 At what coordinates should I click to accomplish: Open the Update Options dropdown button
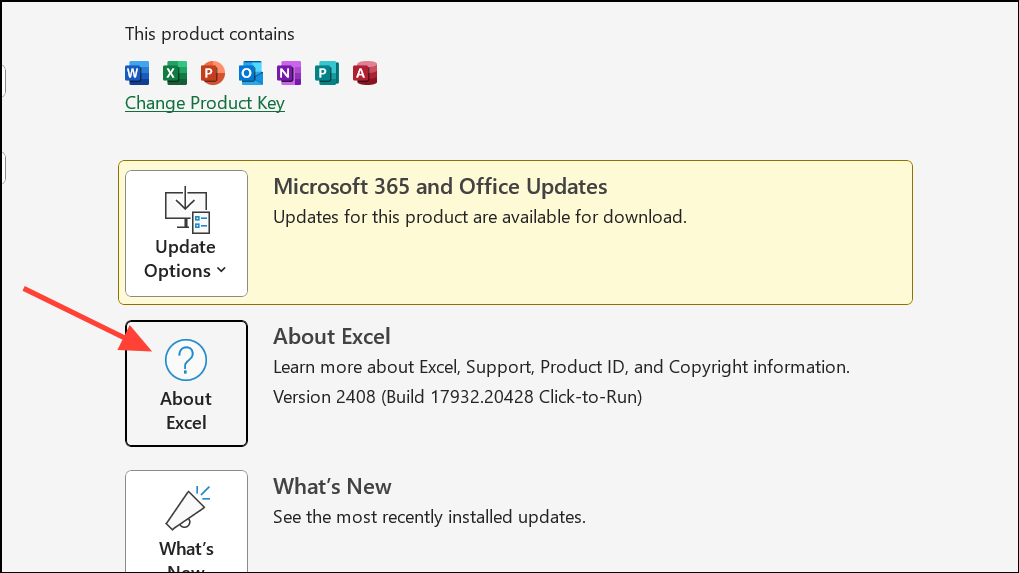tap(187, 233)
